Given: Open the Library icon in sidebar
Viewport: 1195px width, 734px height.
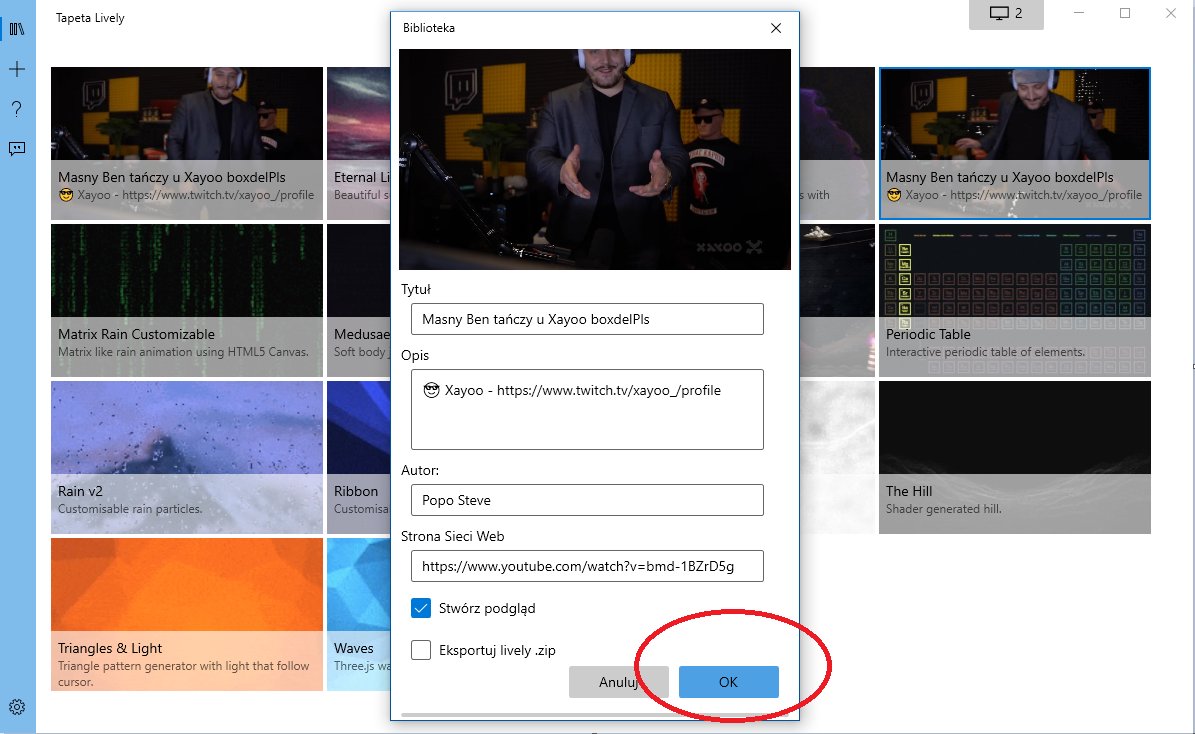Looking at the screenshot, I should [x=17, y=29].
